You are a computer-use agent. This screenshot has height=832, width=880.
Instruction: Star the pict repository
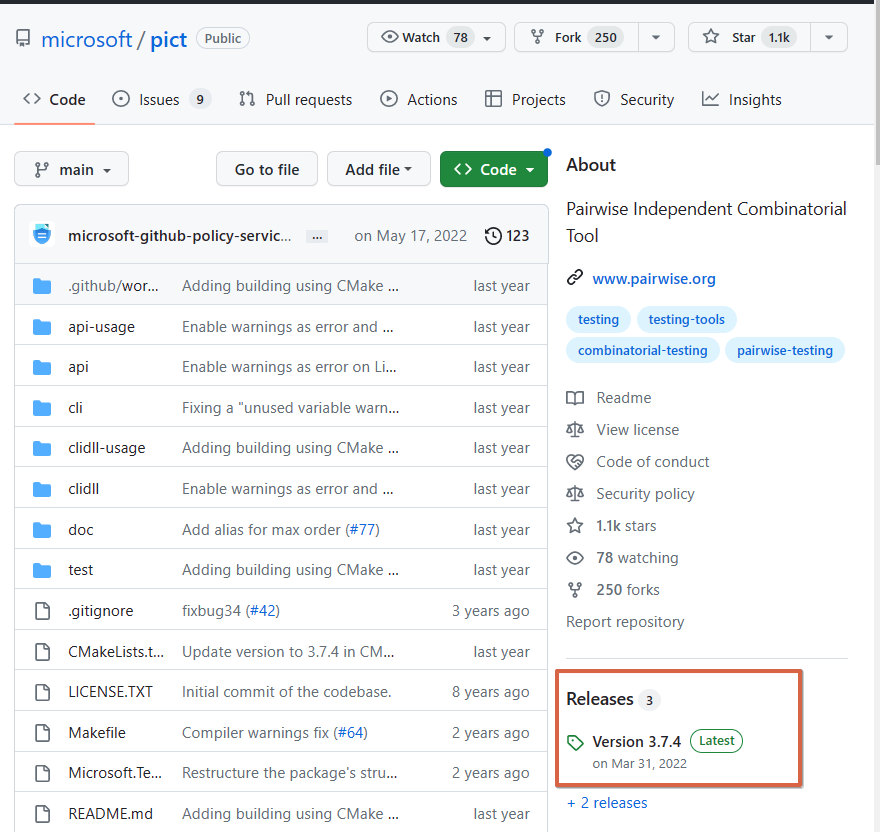749,38
